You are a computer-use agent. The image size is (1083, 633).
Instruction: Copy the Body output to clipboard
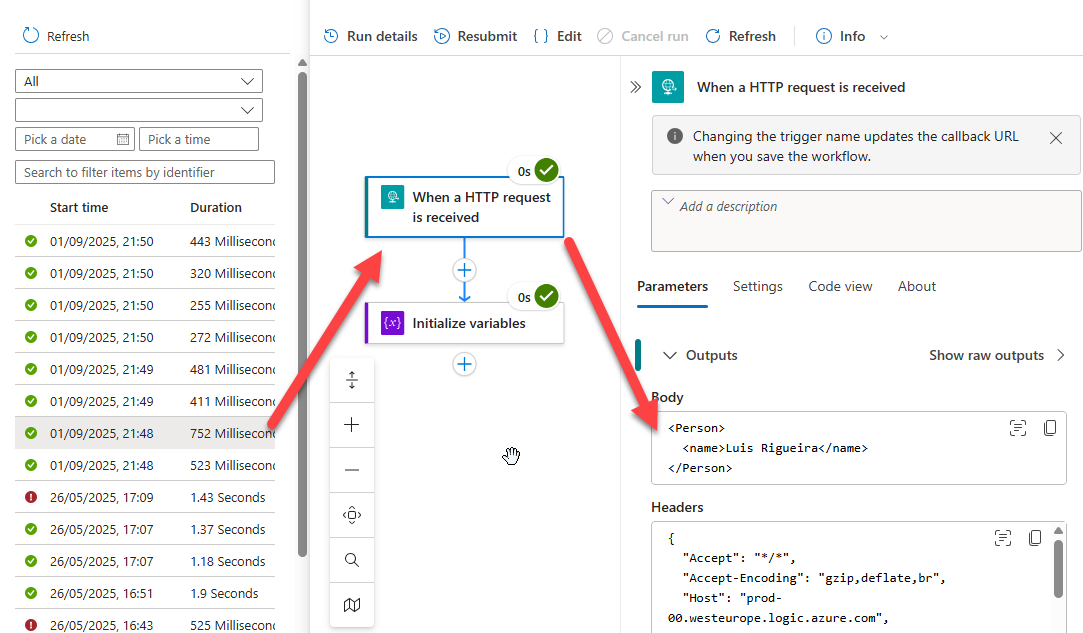click(1049, 428)
